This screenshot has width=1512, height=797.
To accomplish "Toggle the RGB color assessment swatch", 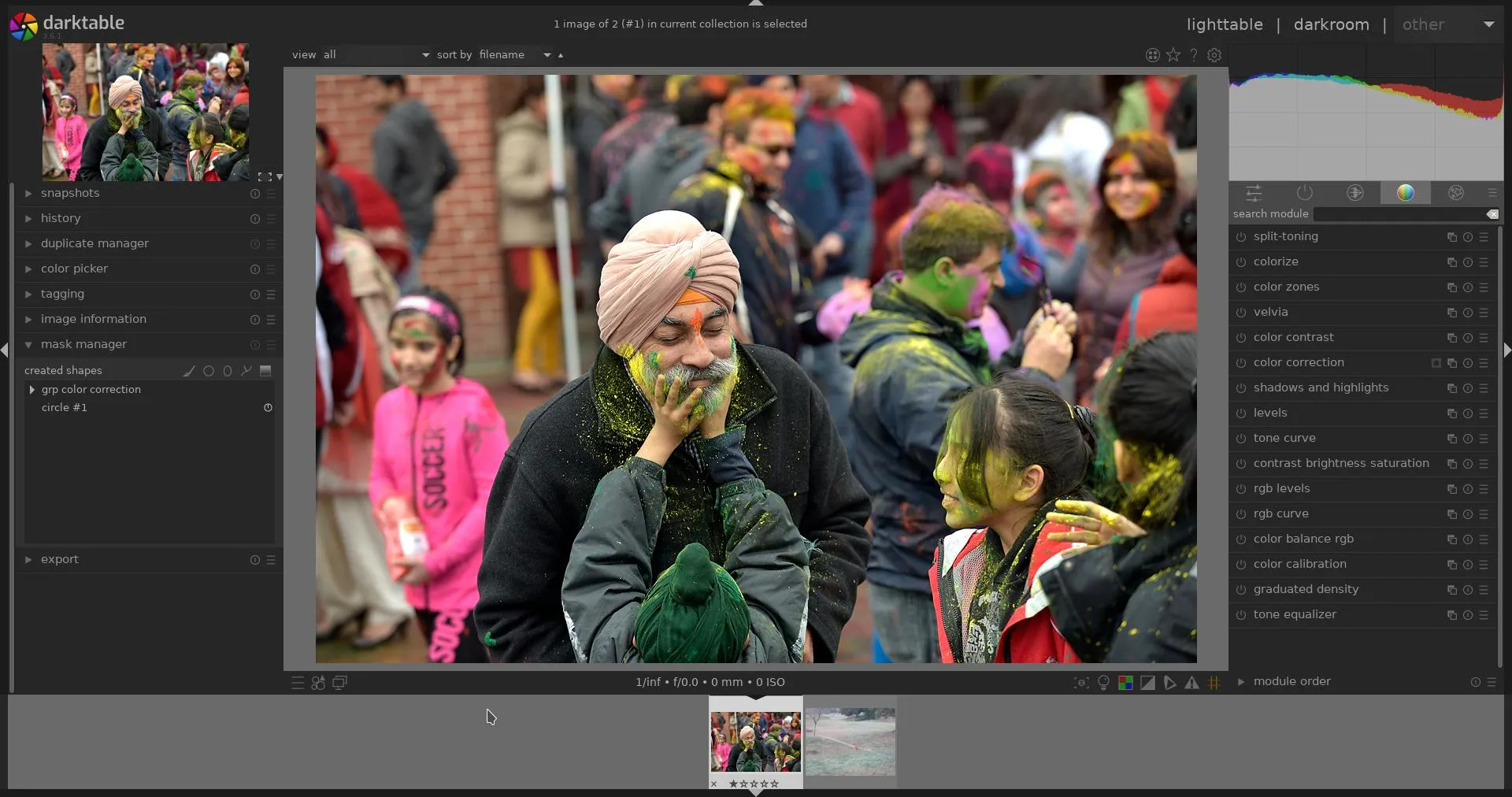I will 1125,683.
